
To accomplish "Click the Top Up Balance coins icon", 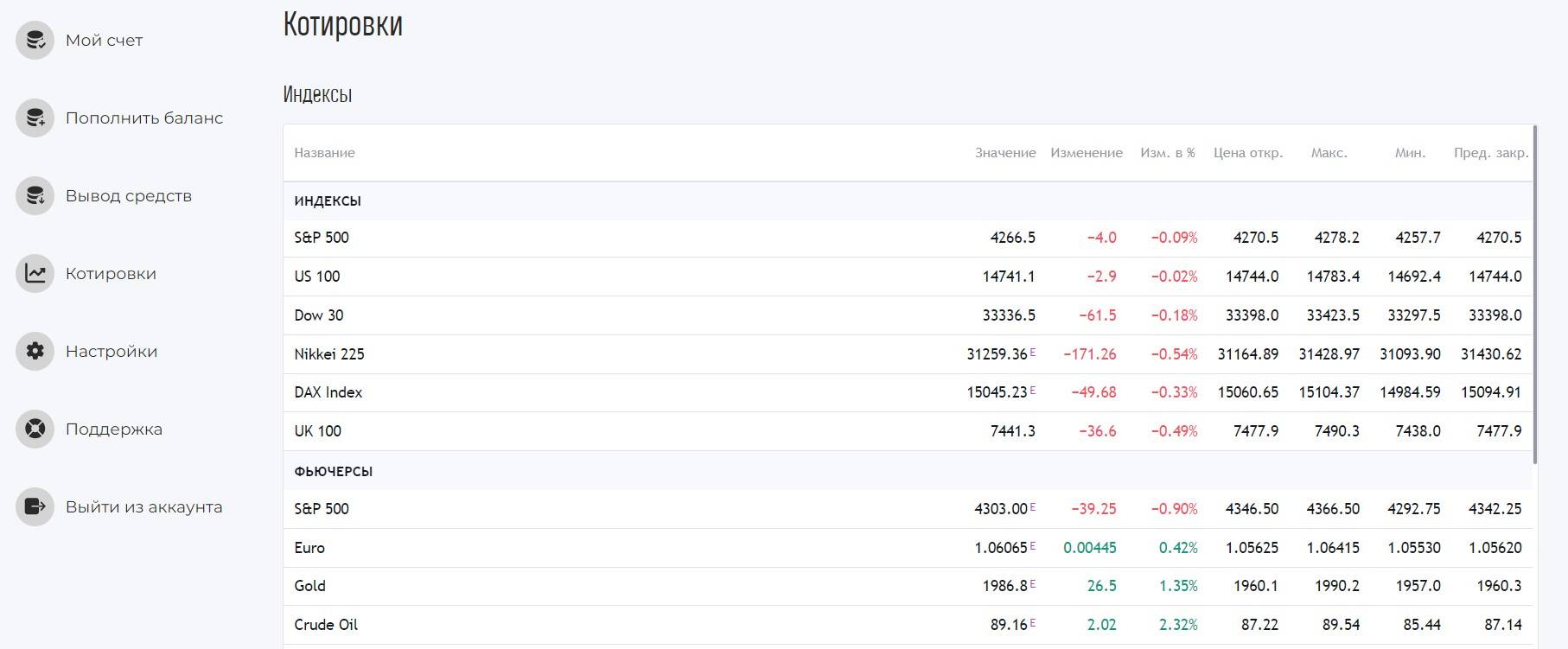I will (35, 118).
